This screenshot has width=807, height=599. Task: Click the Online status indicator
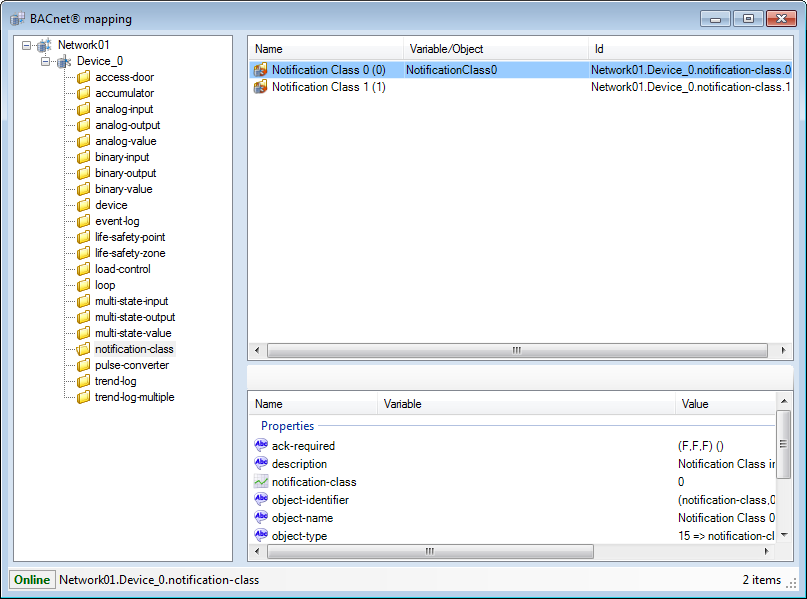(32, 580)
